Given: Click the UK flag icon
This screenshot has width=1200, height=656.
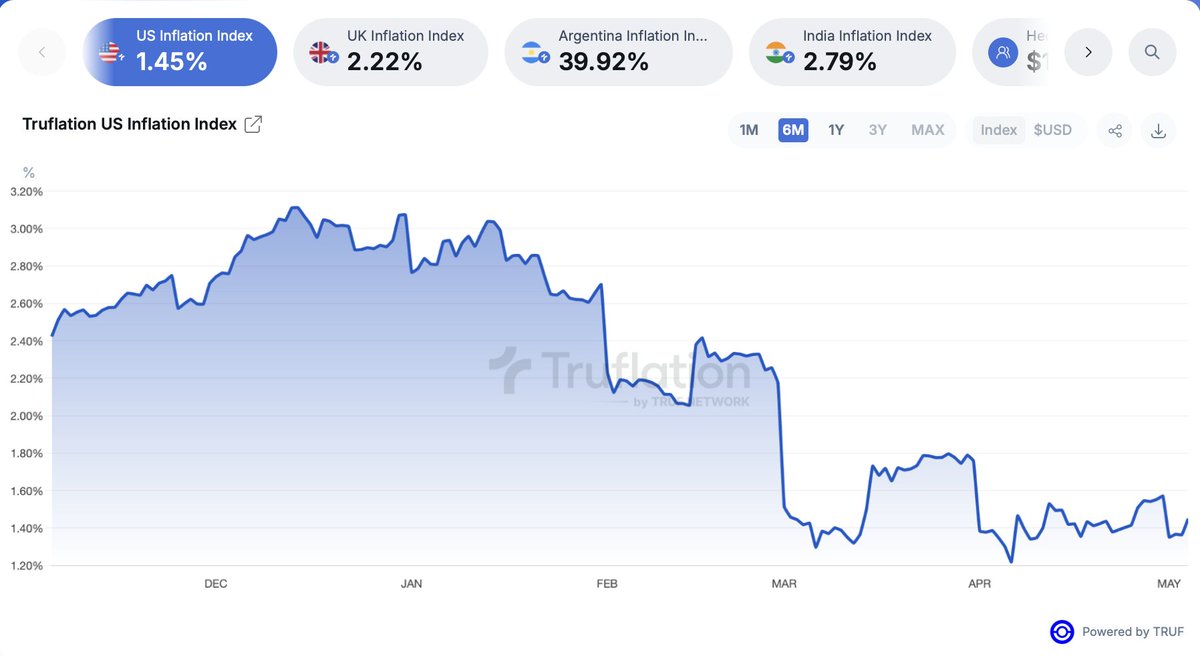Looking at the screenshot, I should point(322,52).
